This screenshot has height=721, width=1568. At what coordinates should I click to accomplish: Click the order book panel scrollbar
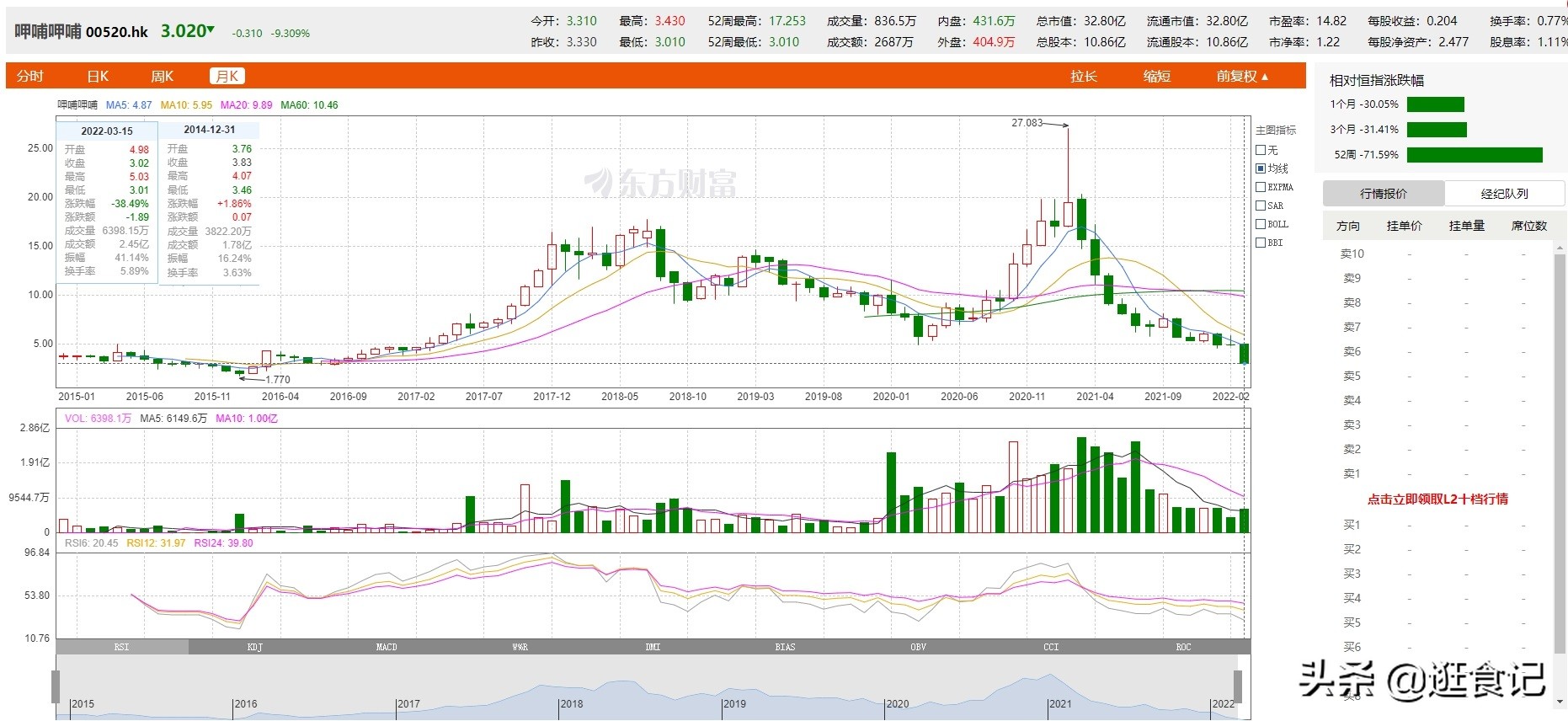pos(1559,455)
